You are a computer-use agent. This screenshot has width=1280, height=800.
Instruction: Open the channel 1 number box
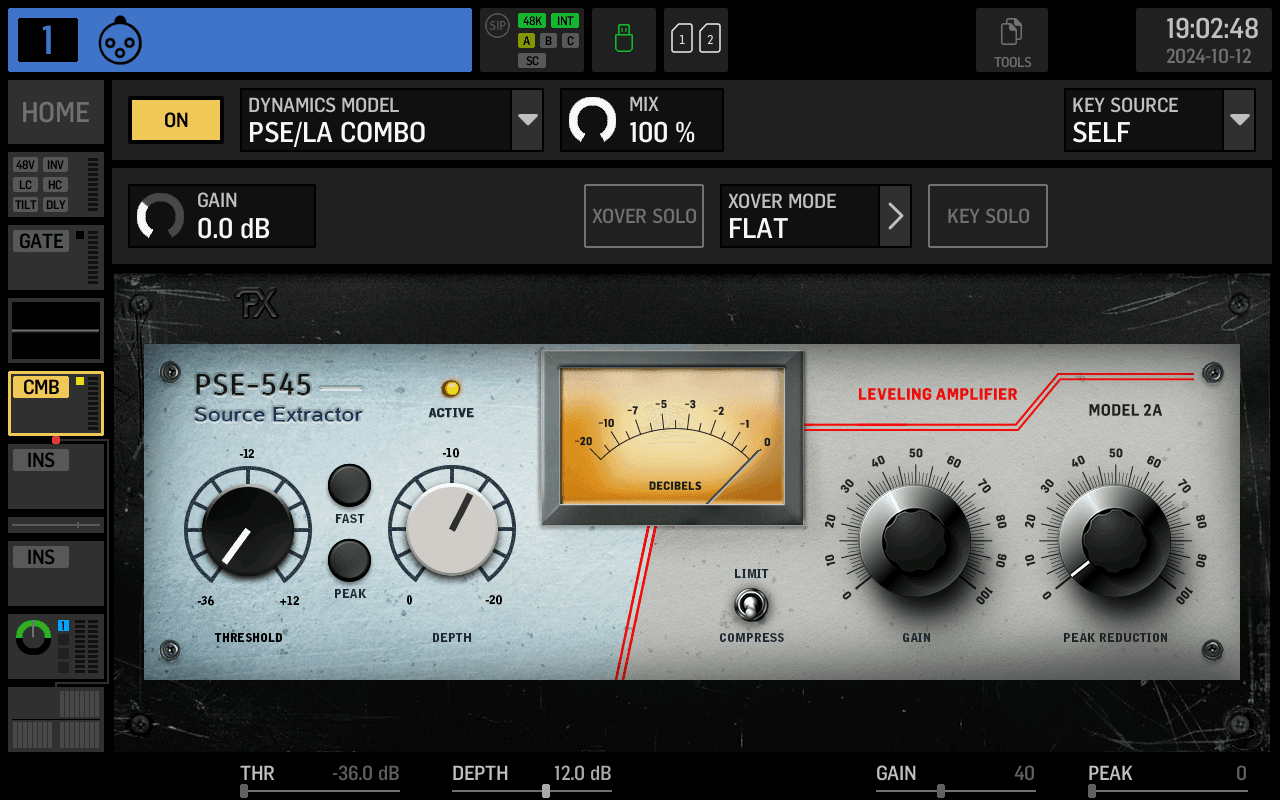(x=48, y=40)
